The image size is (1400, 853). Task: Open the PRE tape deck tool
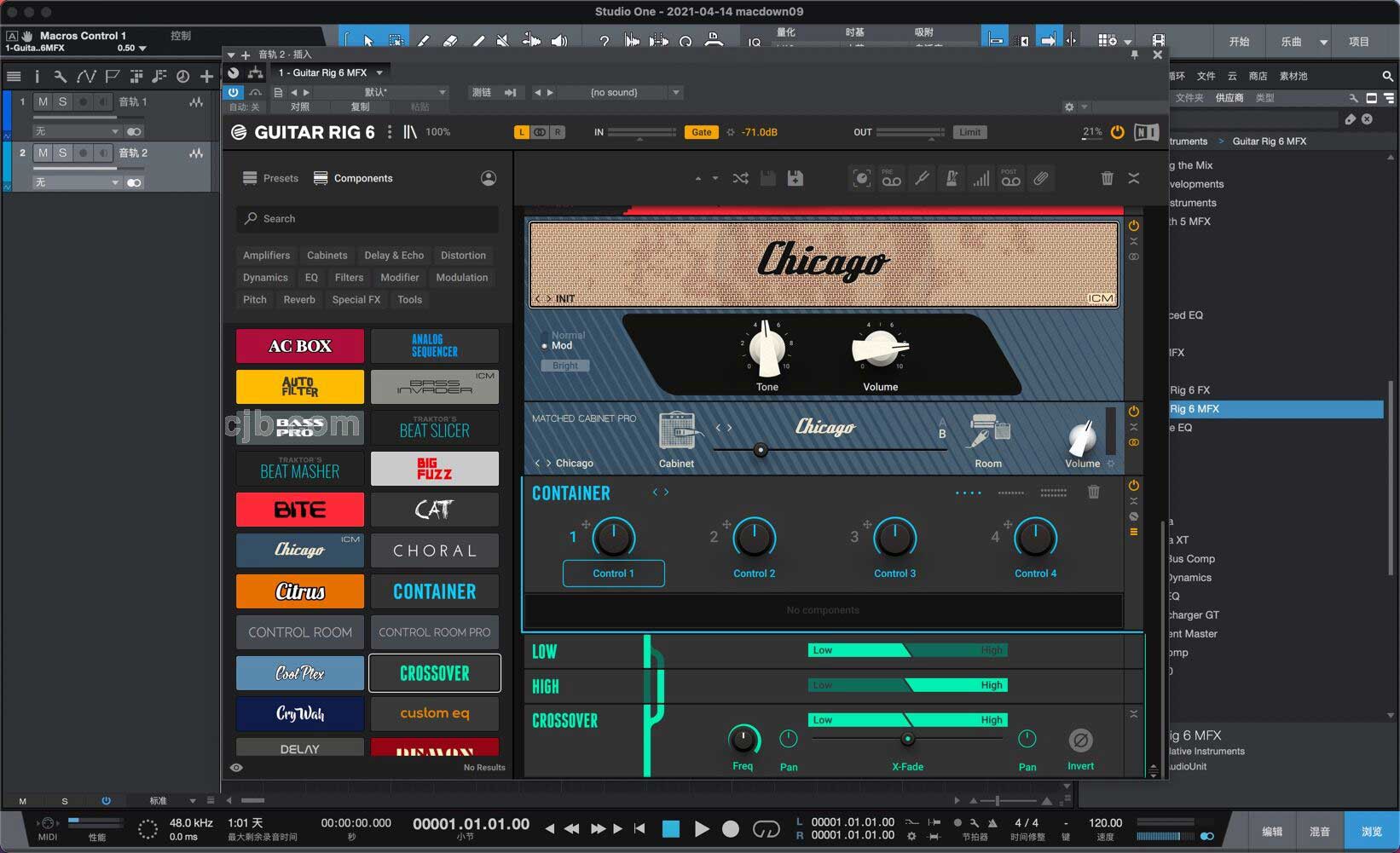[x=891, y=178]
